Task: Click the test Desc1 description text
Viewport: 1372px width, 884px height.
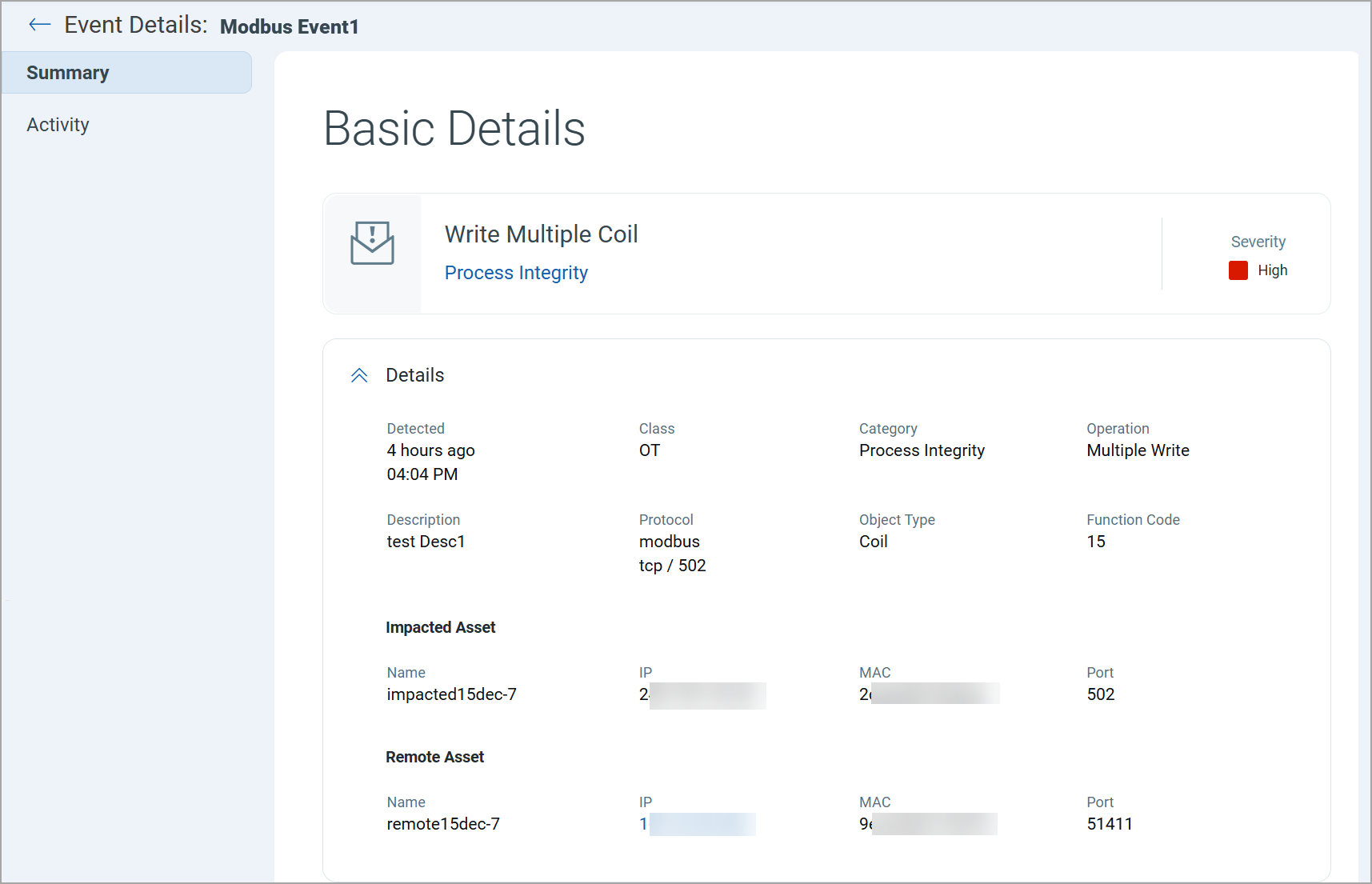Action: click(x=426, y=542)
